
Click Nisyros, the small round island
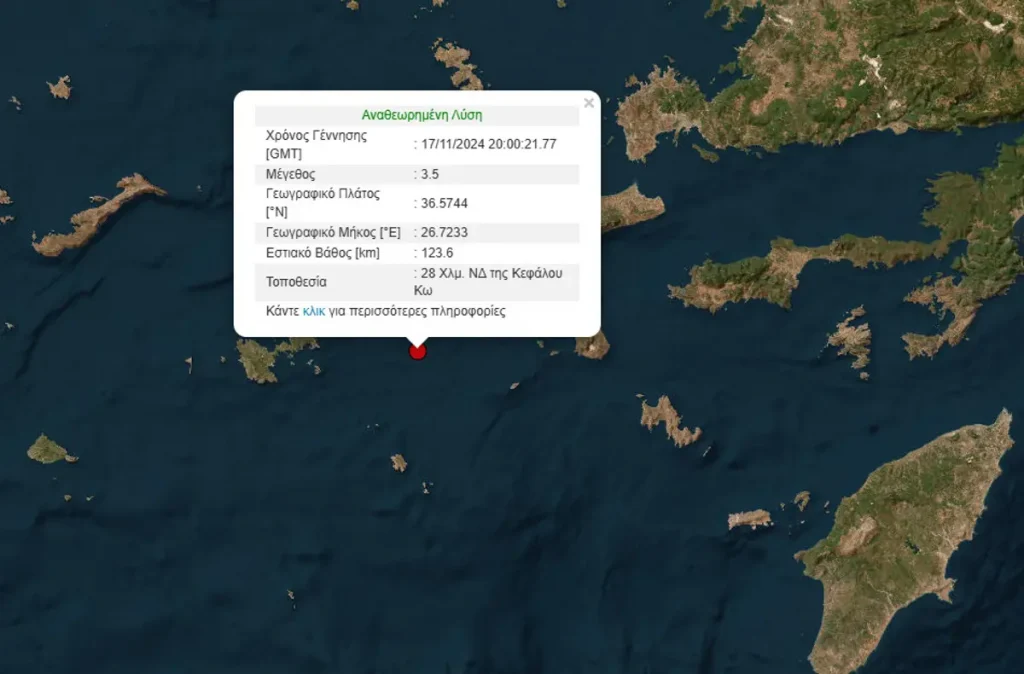click(x=592, y=345)
